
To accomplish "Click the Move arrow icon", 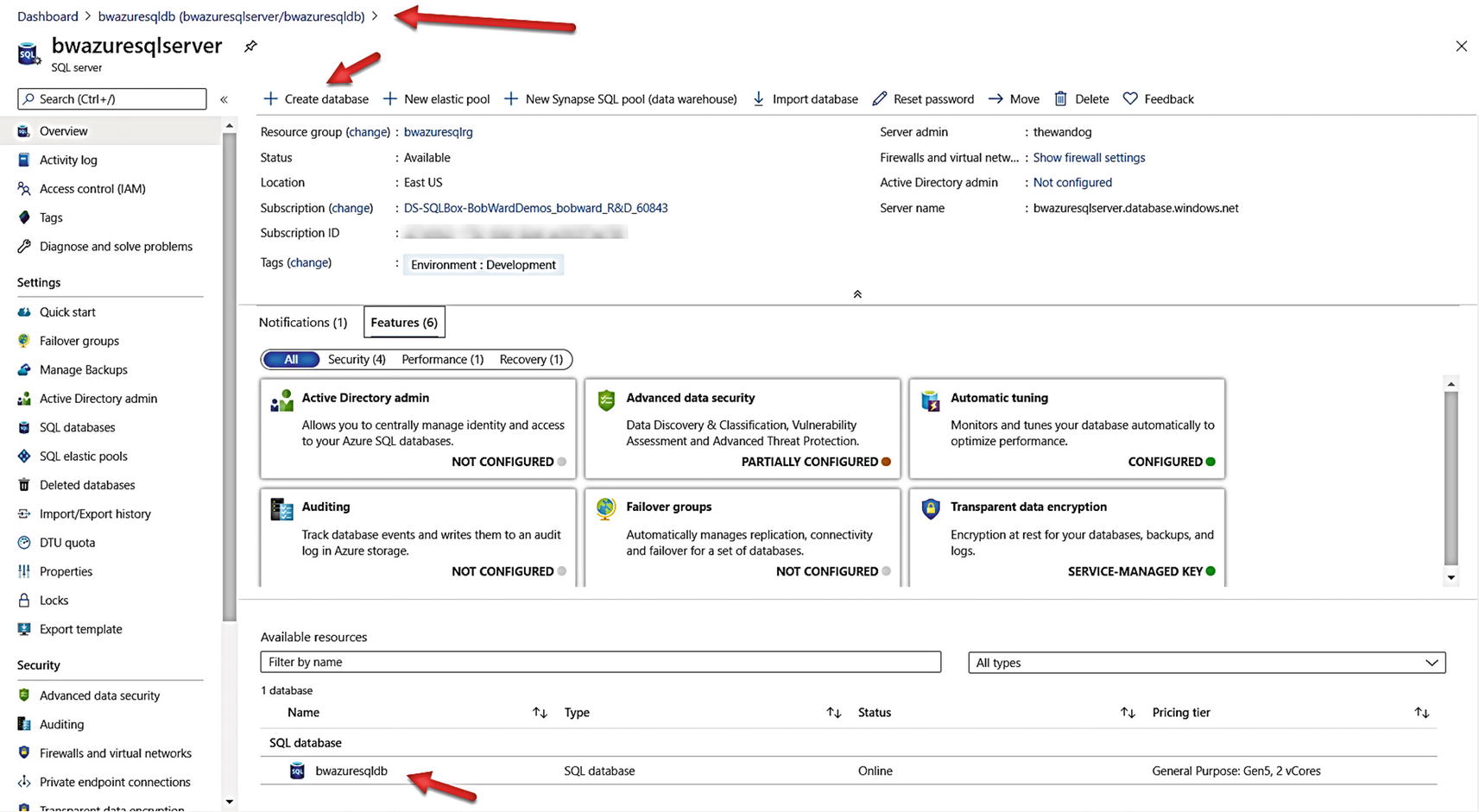I will pos(995,98).
